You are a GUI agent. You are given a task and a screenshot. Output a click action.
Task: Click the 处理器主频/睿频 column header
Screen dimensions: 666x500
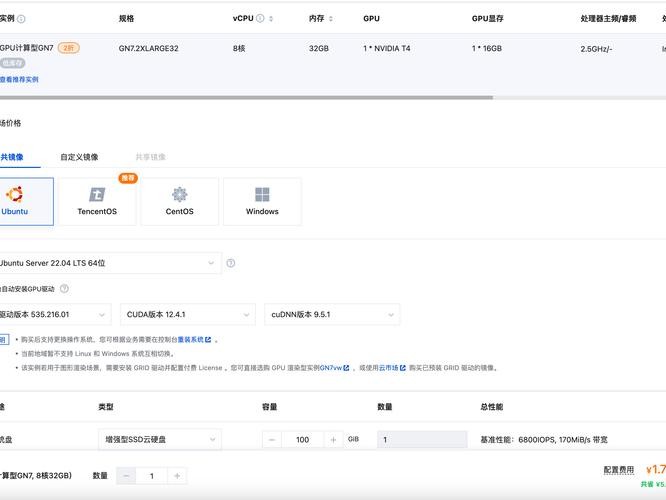(608, 19)
